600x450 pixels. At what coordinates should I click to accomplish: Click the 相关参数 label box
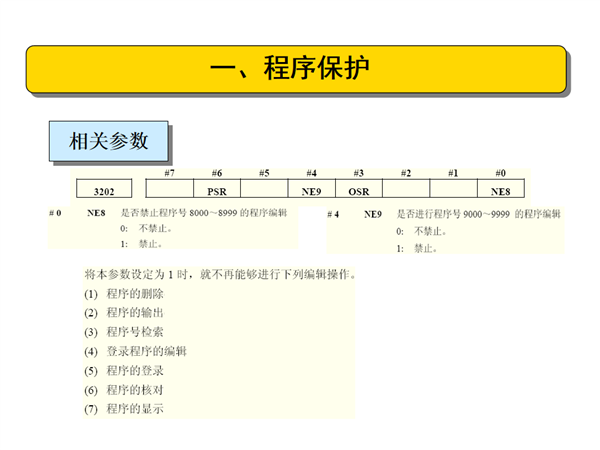click(108, 141)
